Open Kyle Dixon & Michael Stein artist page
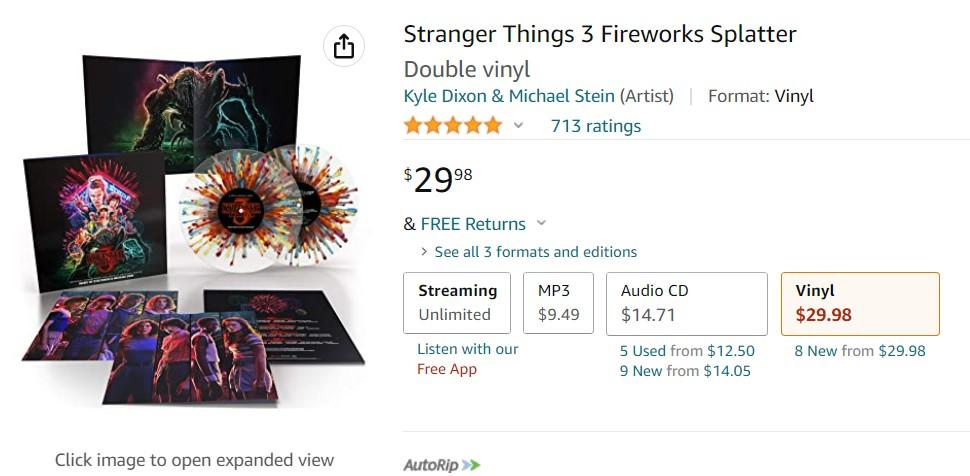970x476 pixels. click(x=509, y=96)
